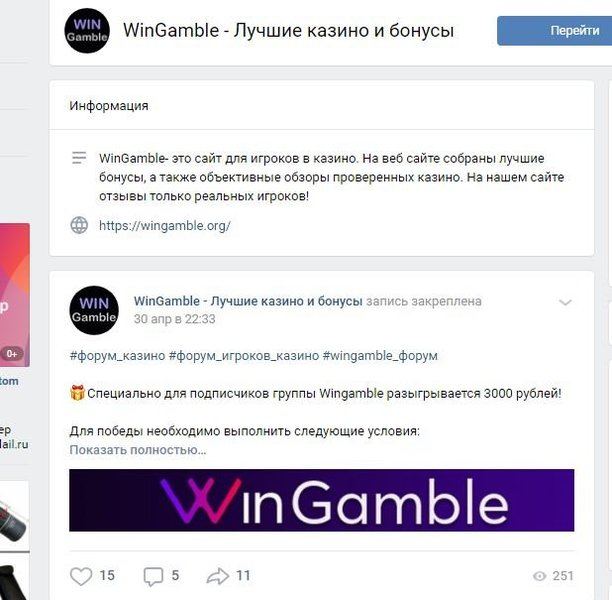The image size is (612, 600).
Task: Share the post with arrow icon
Action: [x=217, y=576]
